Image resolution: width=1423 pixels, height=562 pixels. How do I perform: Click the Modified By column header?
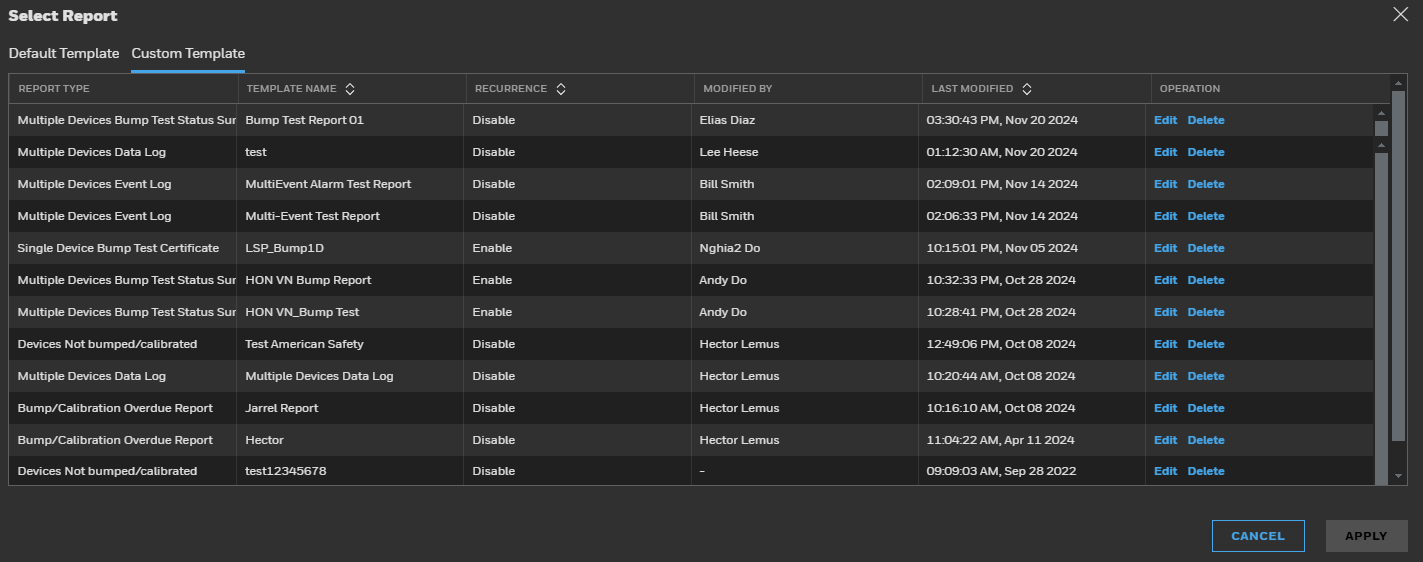point(738,89)
